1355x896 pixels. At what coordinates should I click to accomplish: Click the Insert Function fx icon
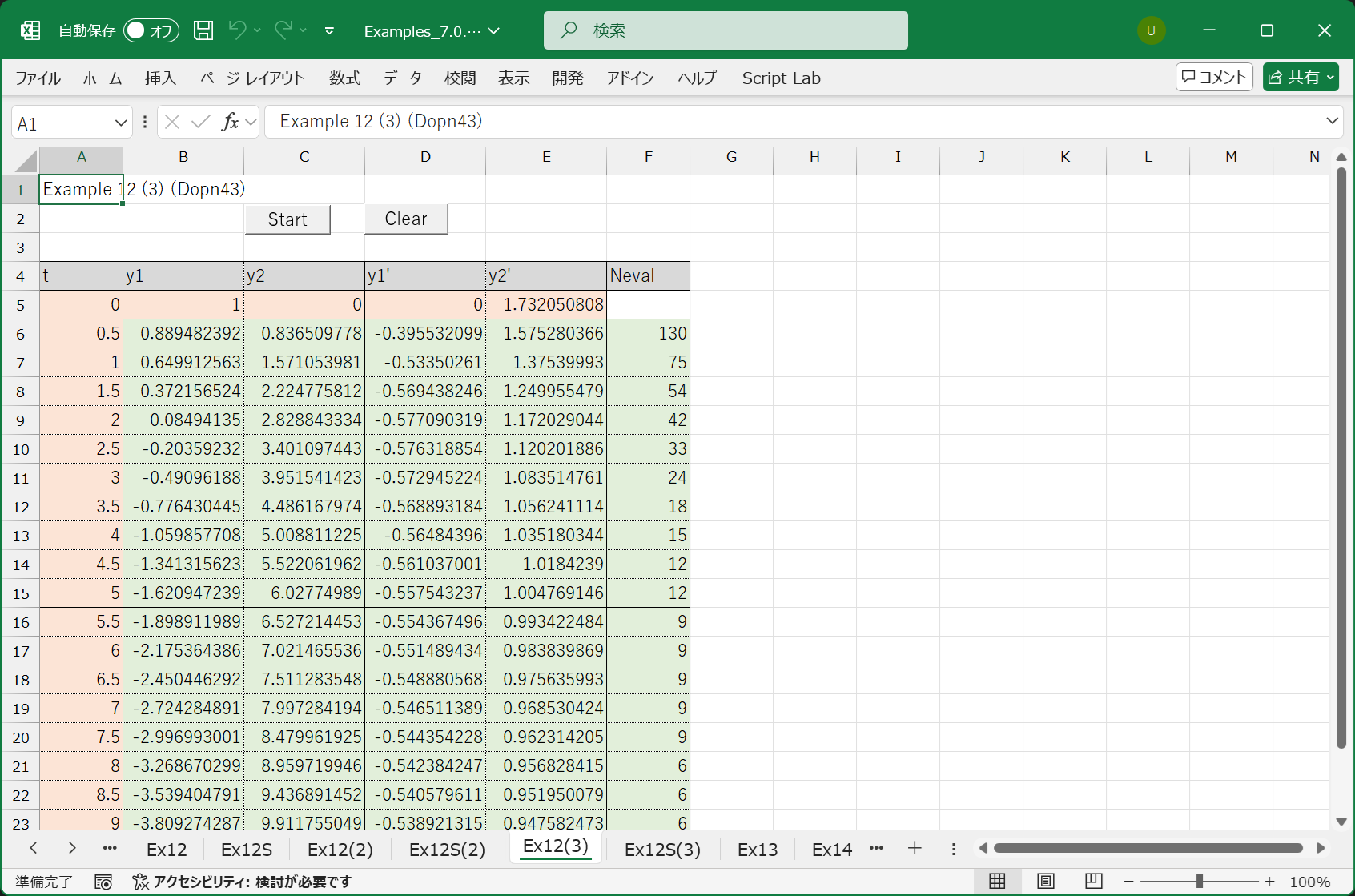coord(230,122)
